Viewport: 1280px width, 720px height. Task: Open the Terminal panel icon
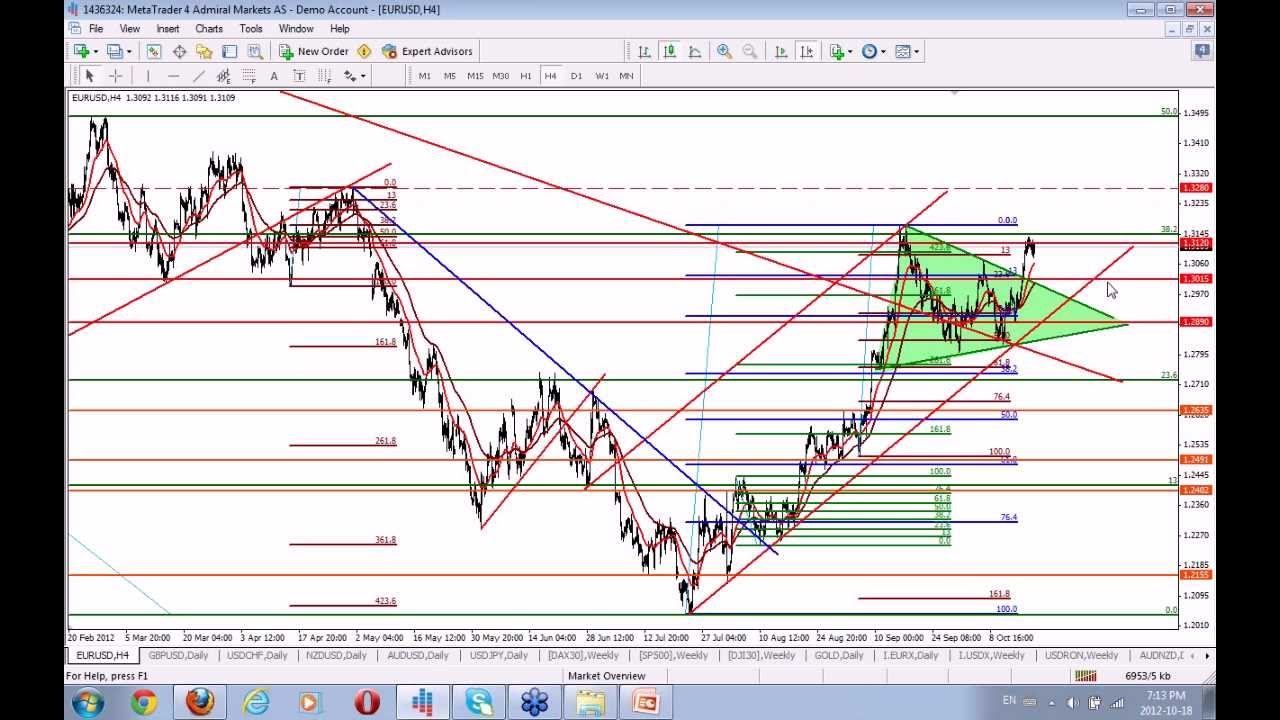point(229,51)
